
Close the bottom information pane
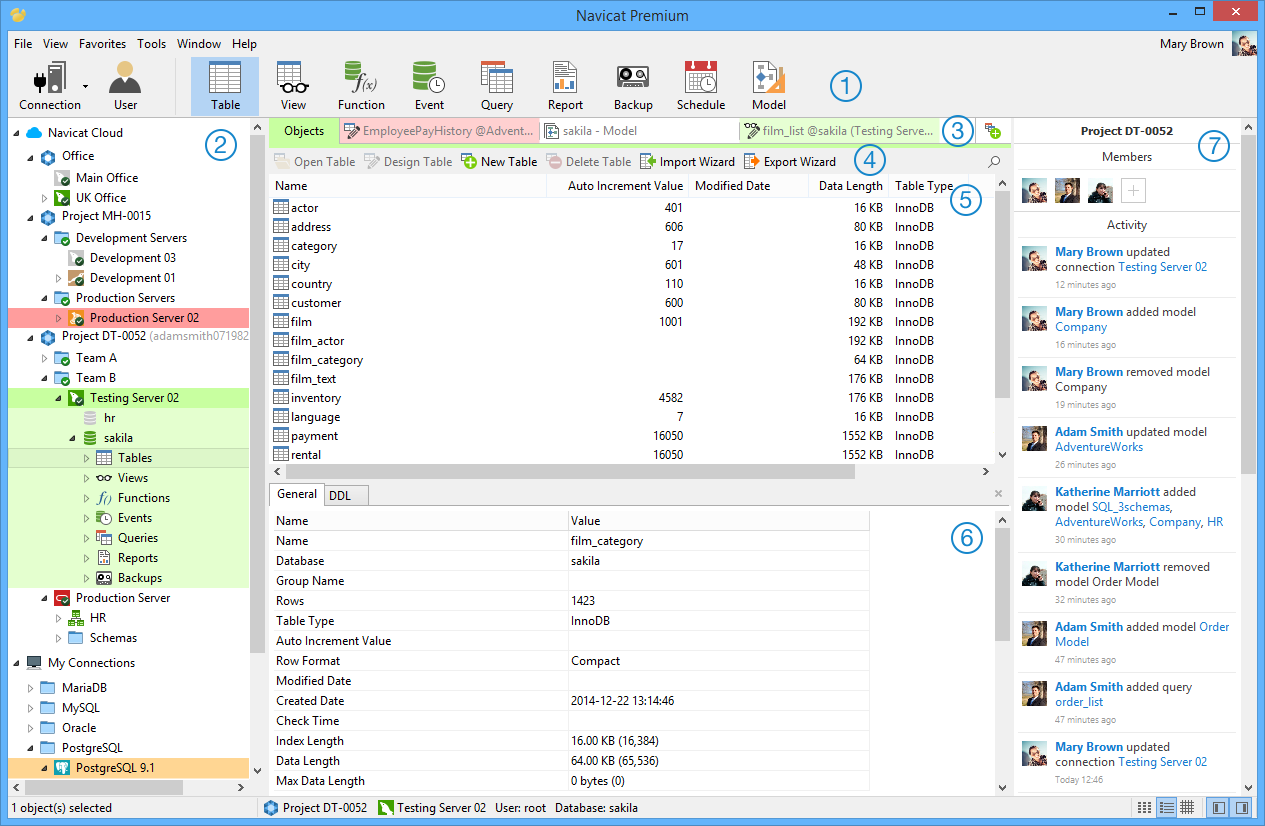[x=998, y=494]
